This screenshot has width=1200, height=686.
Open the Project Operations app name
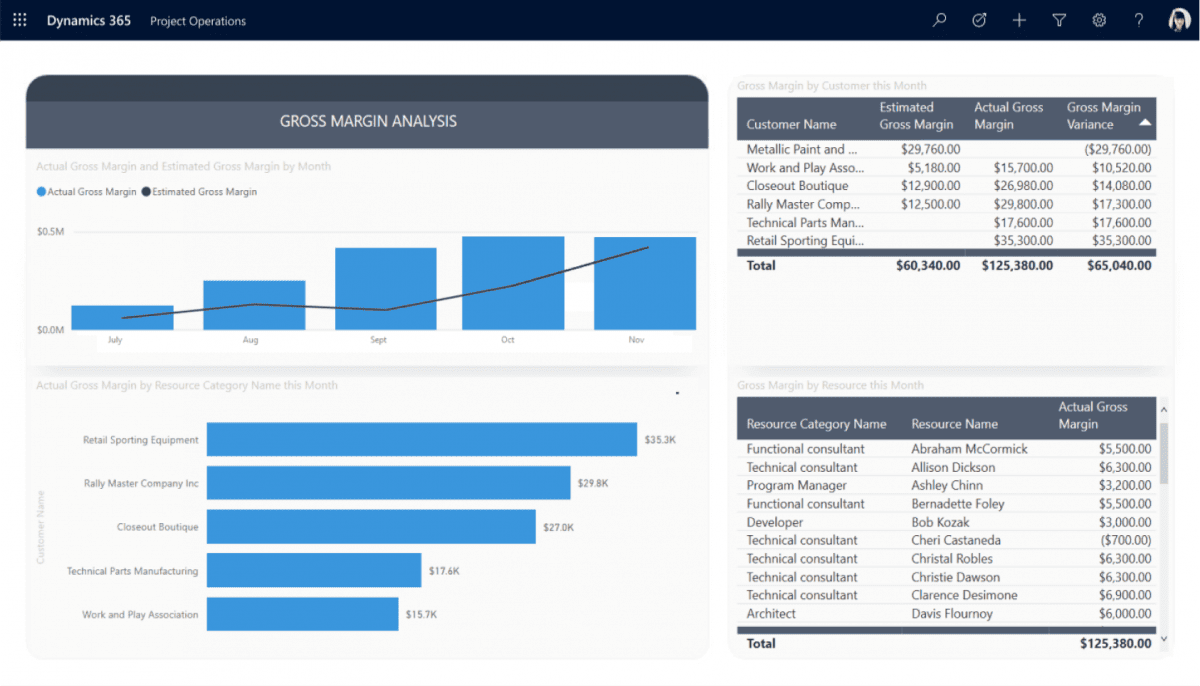click(198, 21)
